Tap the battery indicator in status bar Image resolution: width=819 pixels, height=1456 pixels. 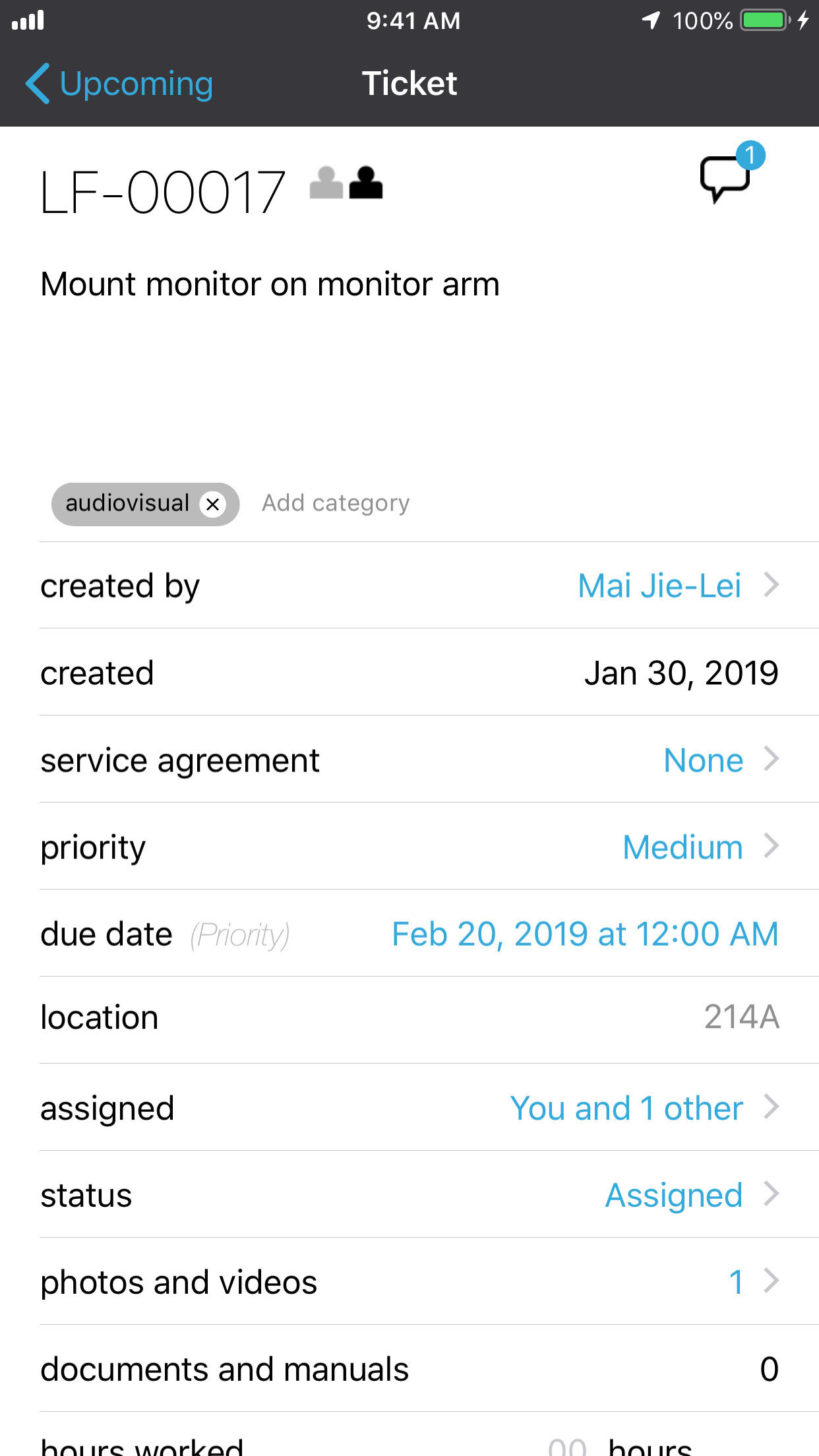[764, 20]
